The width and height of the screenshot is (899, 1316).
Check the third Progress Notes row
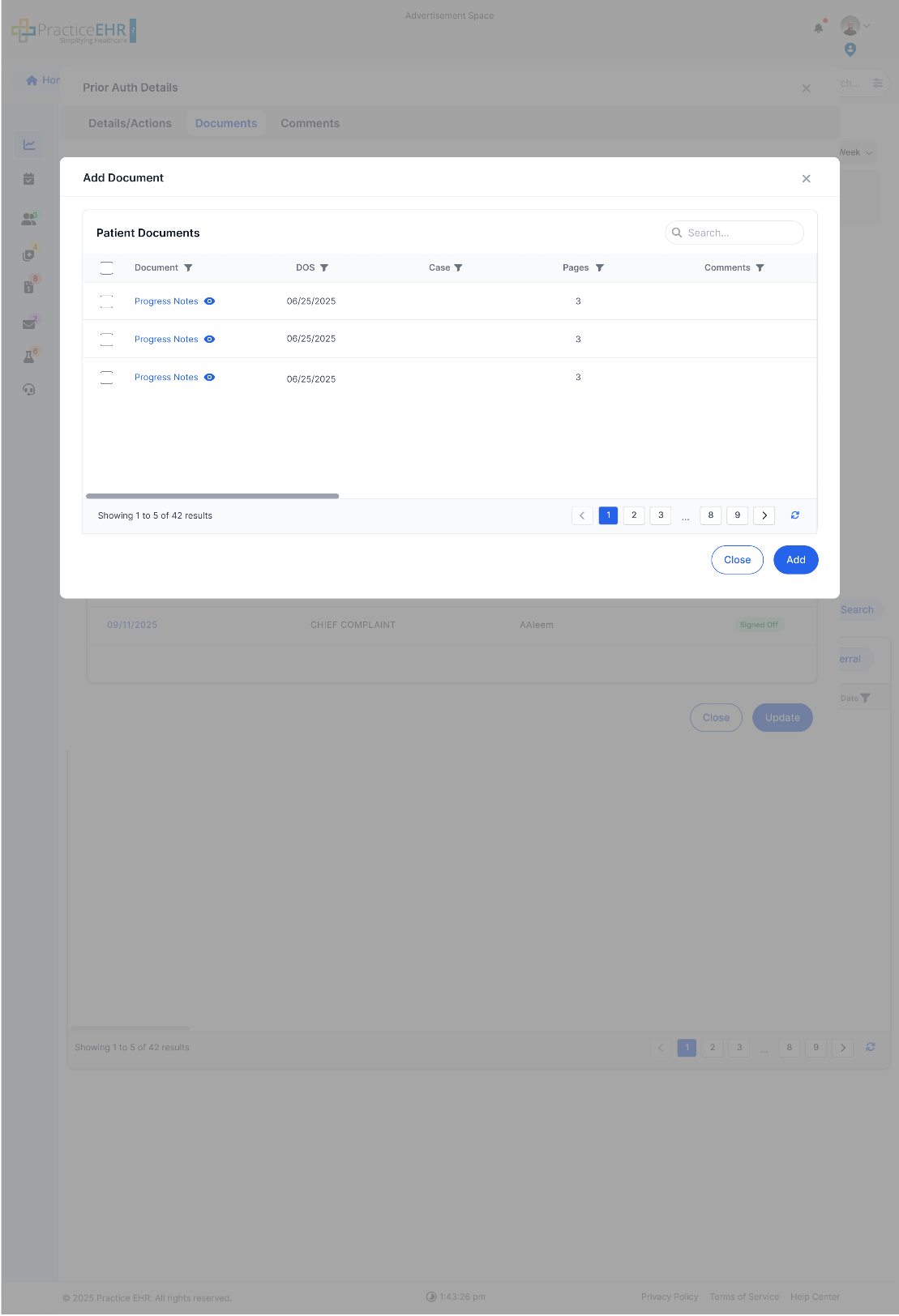(x=107, y=378)
